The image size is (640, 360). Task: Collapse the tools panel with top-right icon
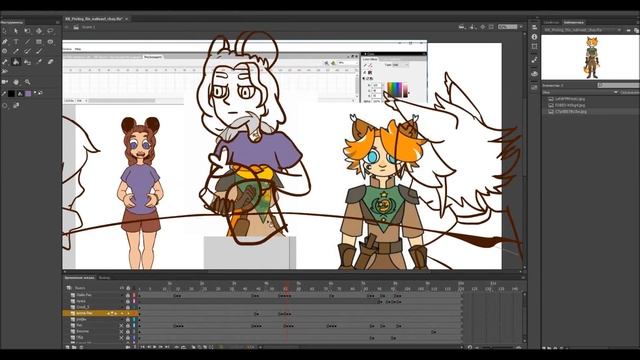coord(58,22)
